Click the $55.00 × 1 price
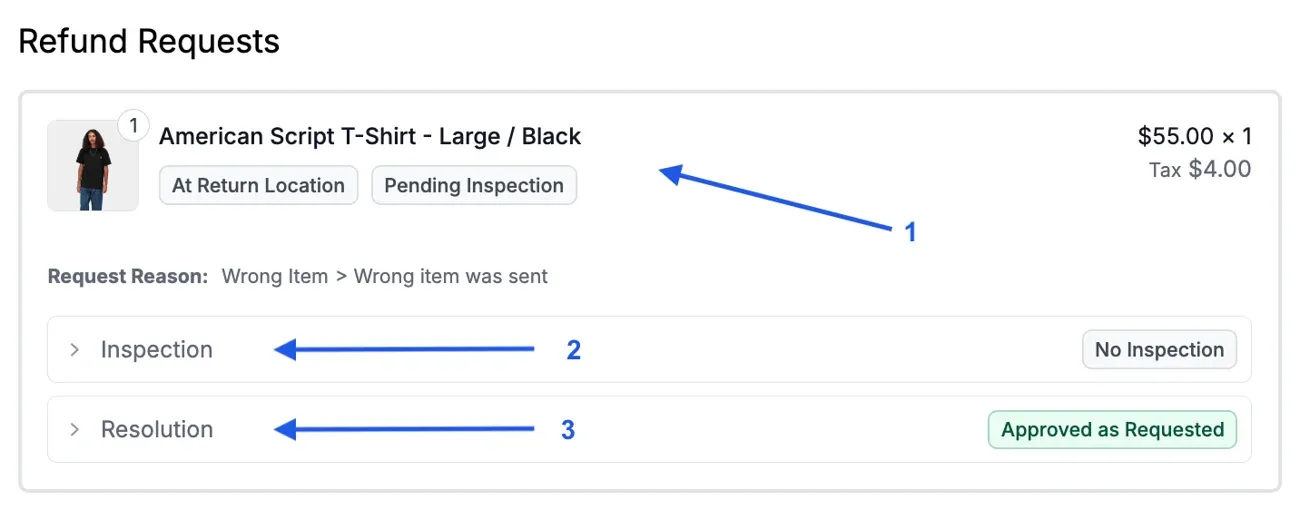1300x519 pixels. point(1194,136)
